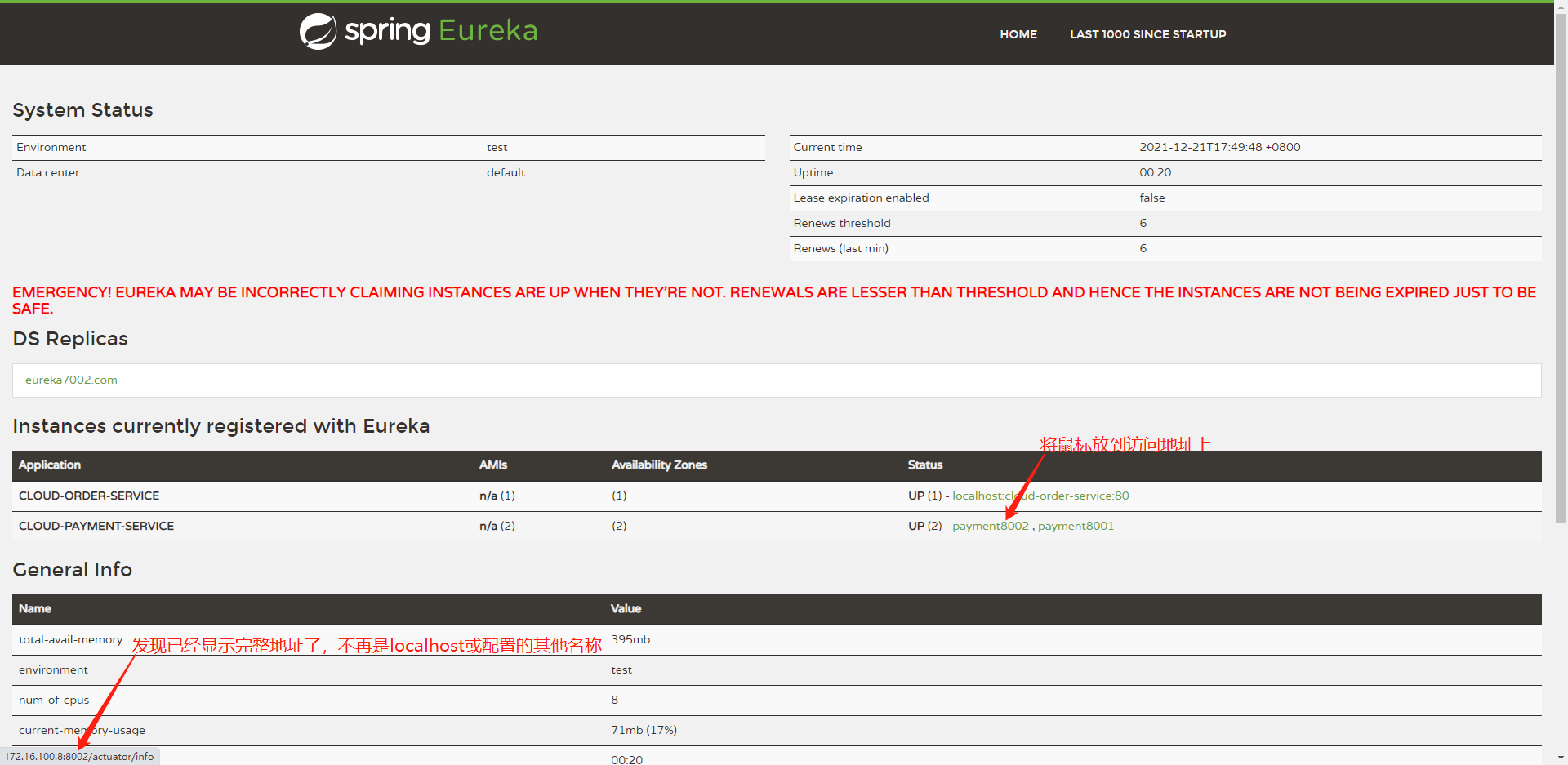Click the Uptime value 00:20 in System Status
1568x765 pixels.
tap(1155, 172)
